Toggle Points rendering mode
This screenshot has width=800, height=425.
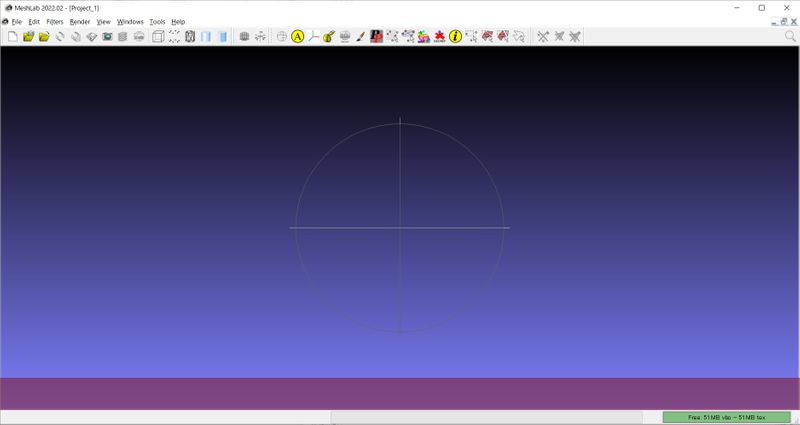[174, 36]
